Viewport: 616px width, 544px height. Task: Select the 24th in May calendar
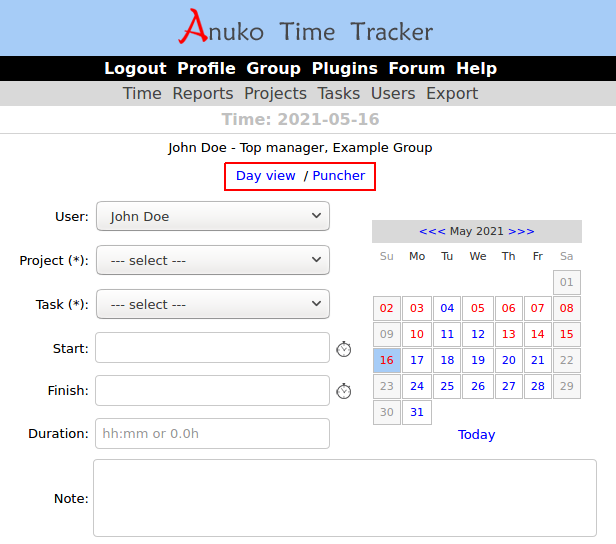point(417,386)
